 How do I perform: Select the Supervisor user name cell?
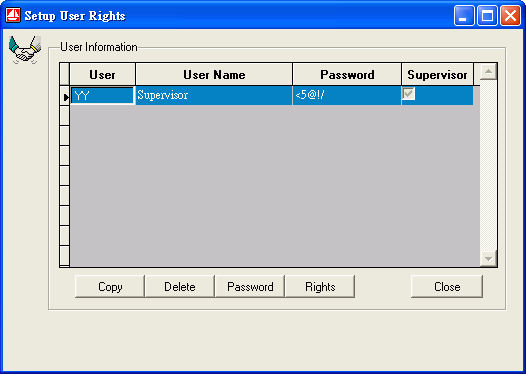(214, 96)
